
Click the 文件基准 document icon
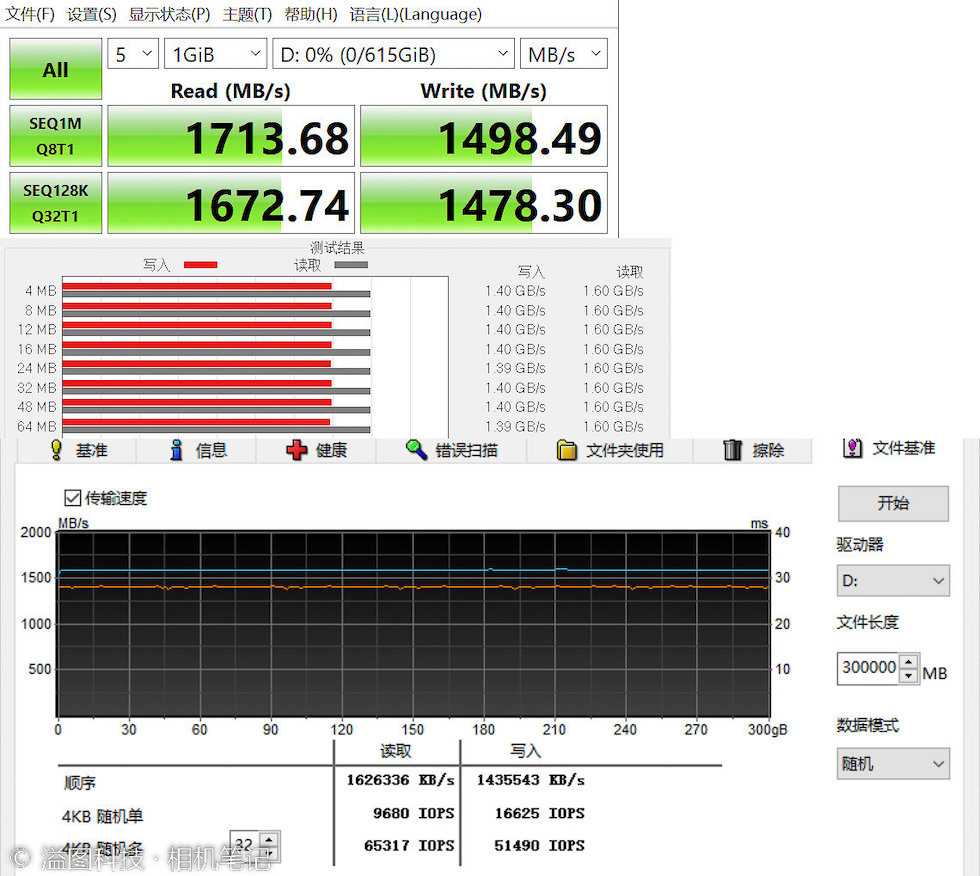852,448
